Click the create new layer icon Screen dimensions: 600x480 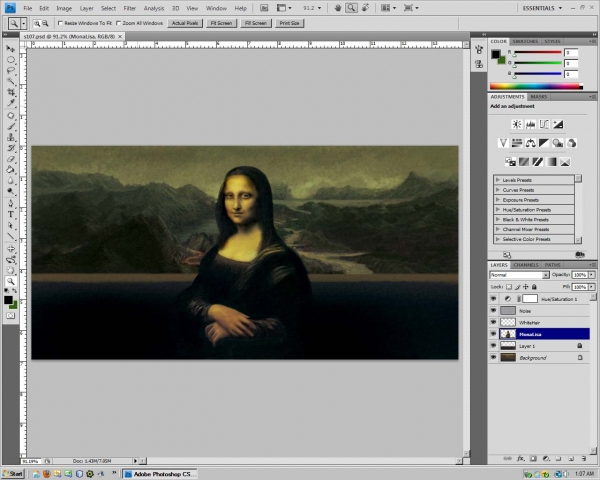pyautogui.click(x=571, y=458)
